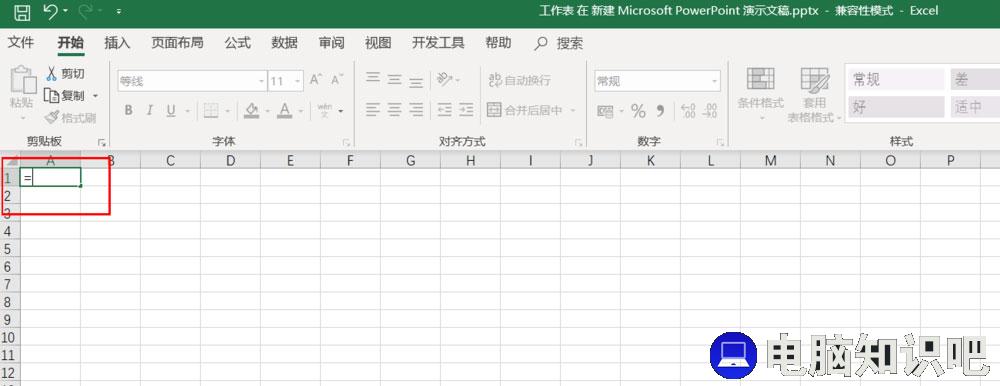
Task: Toggle italic formatting
Action: click(x=149, y=110)
